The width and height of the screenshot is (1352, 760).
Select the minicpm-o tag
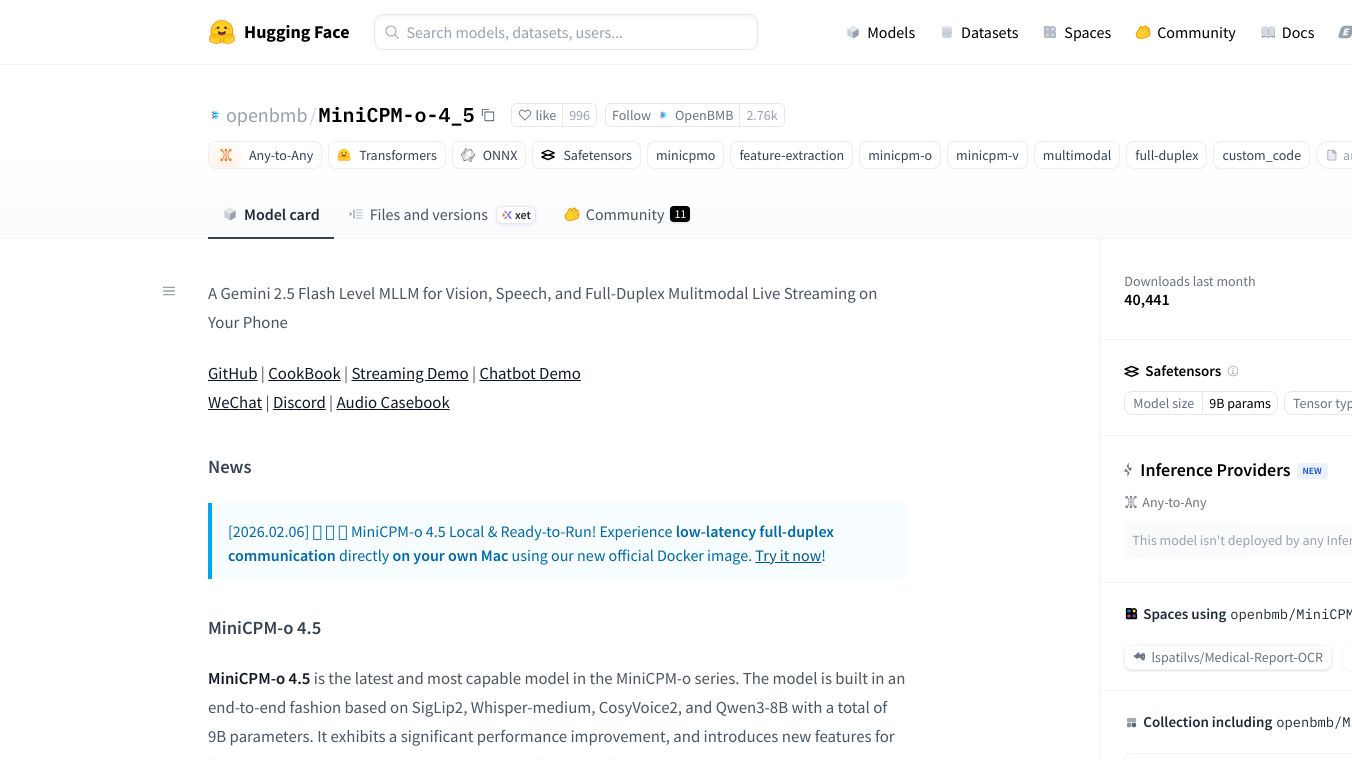tap(900, 155)
